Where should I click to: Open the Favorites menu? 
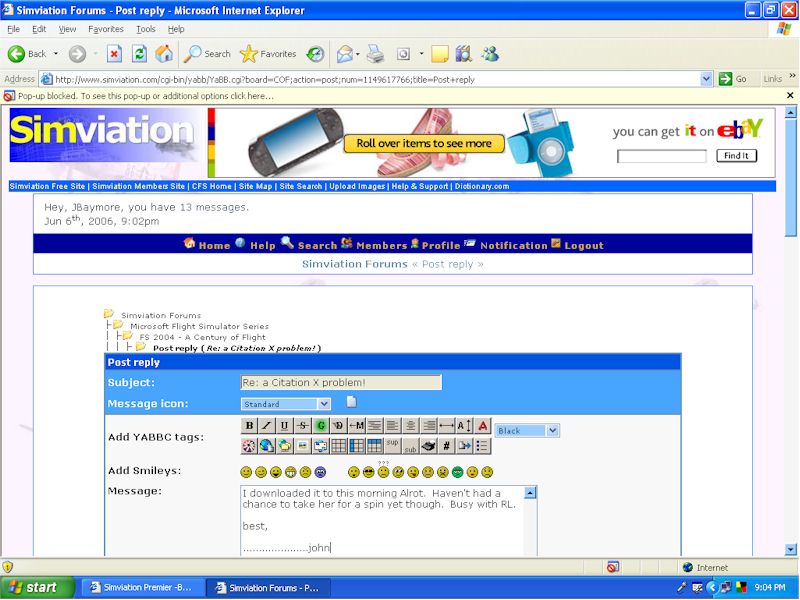(105, 29)
